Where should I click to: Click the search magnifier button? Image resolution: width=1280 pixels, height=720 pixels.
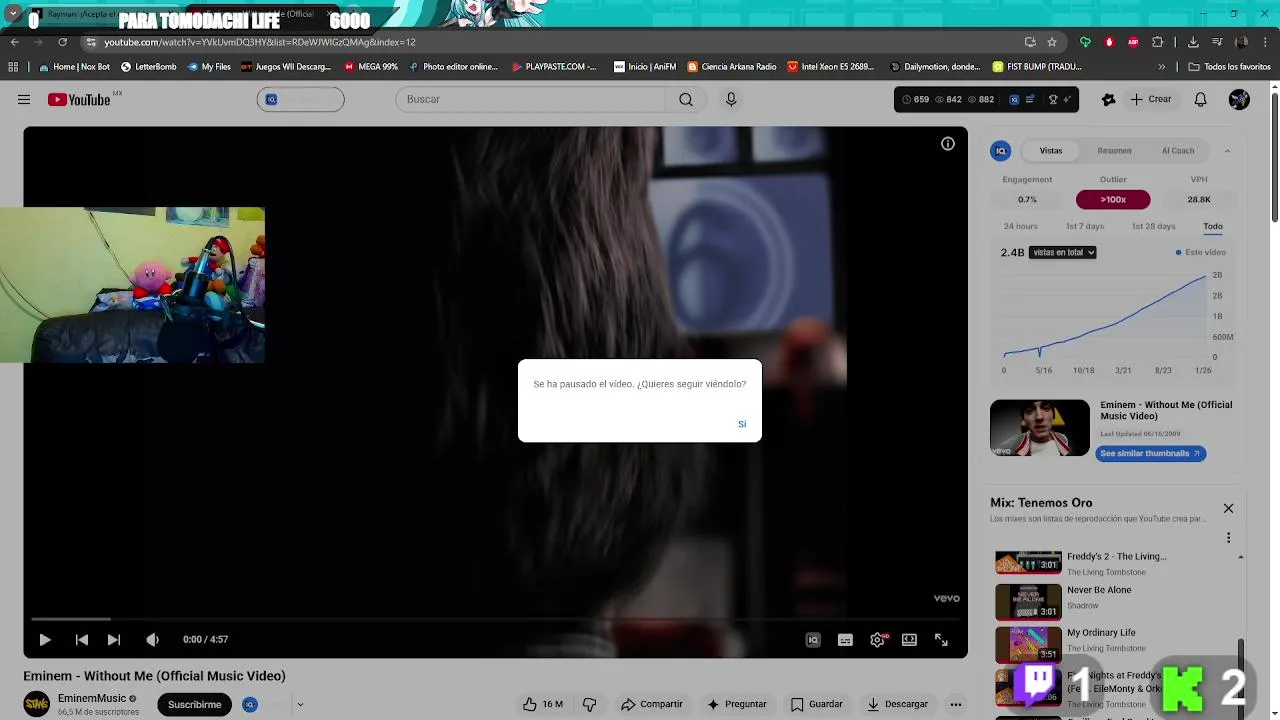point(686,99)
